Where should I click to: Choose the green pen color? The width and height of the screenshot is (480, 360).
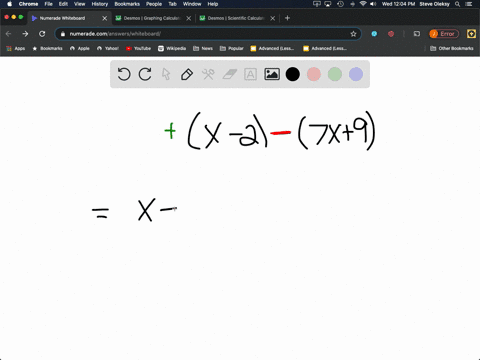[x=335, y=74]
